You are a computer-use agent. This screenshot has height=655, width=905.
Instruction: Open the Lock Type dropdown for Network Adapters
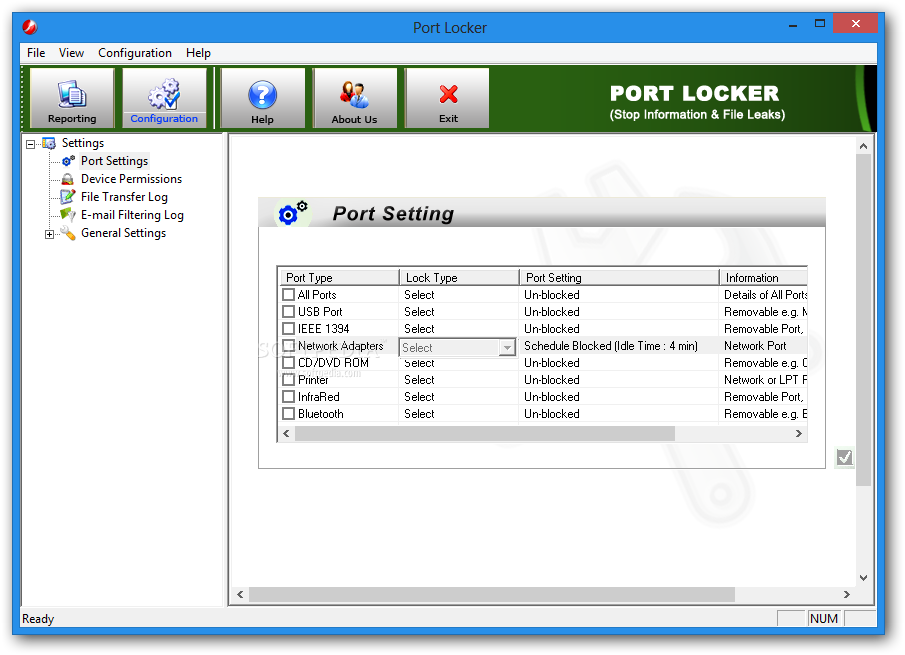pyautogui.click(x=507, y=345)
